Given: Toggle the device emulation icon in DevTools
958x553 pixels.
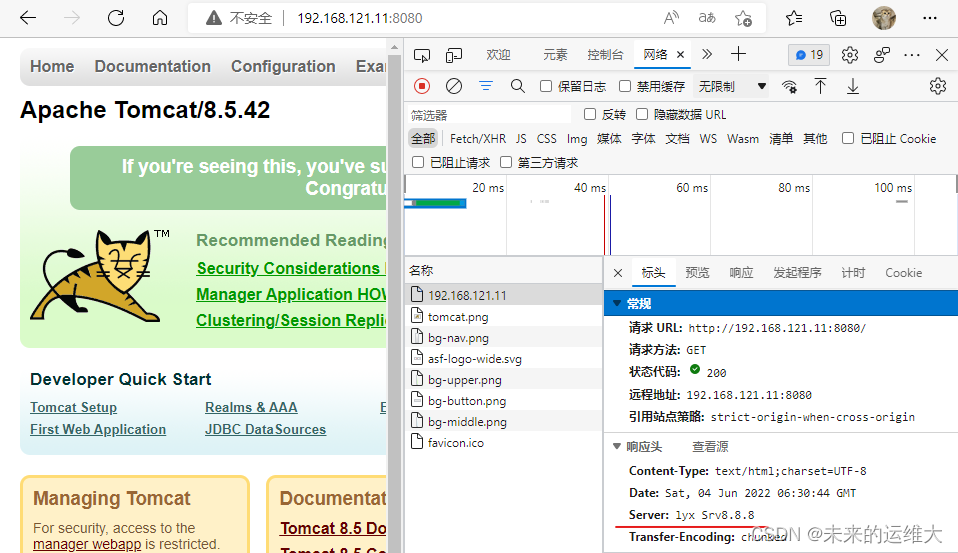Looking at the screenshot, I should click(454, 55).
